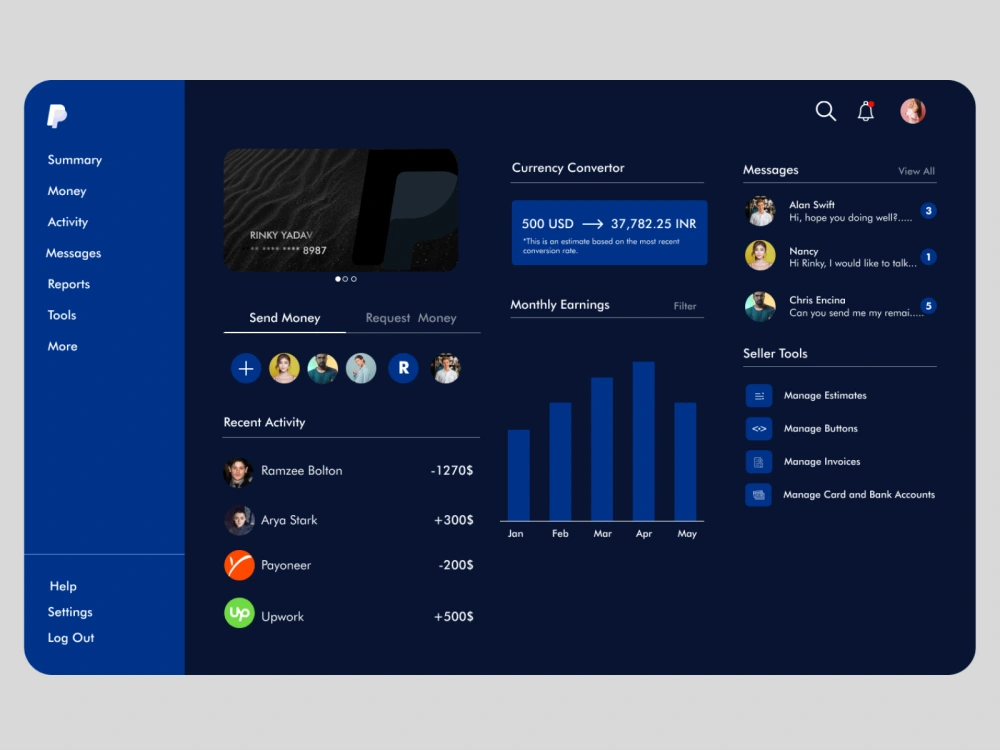This screenshot has height=750, width=1000.
Task: Open Nancy's avatar in Messages
Action: coord(760,256)
